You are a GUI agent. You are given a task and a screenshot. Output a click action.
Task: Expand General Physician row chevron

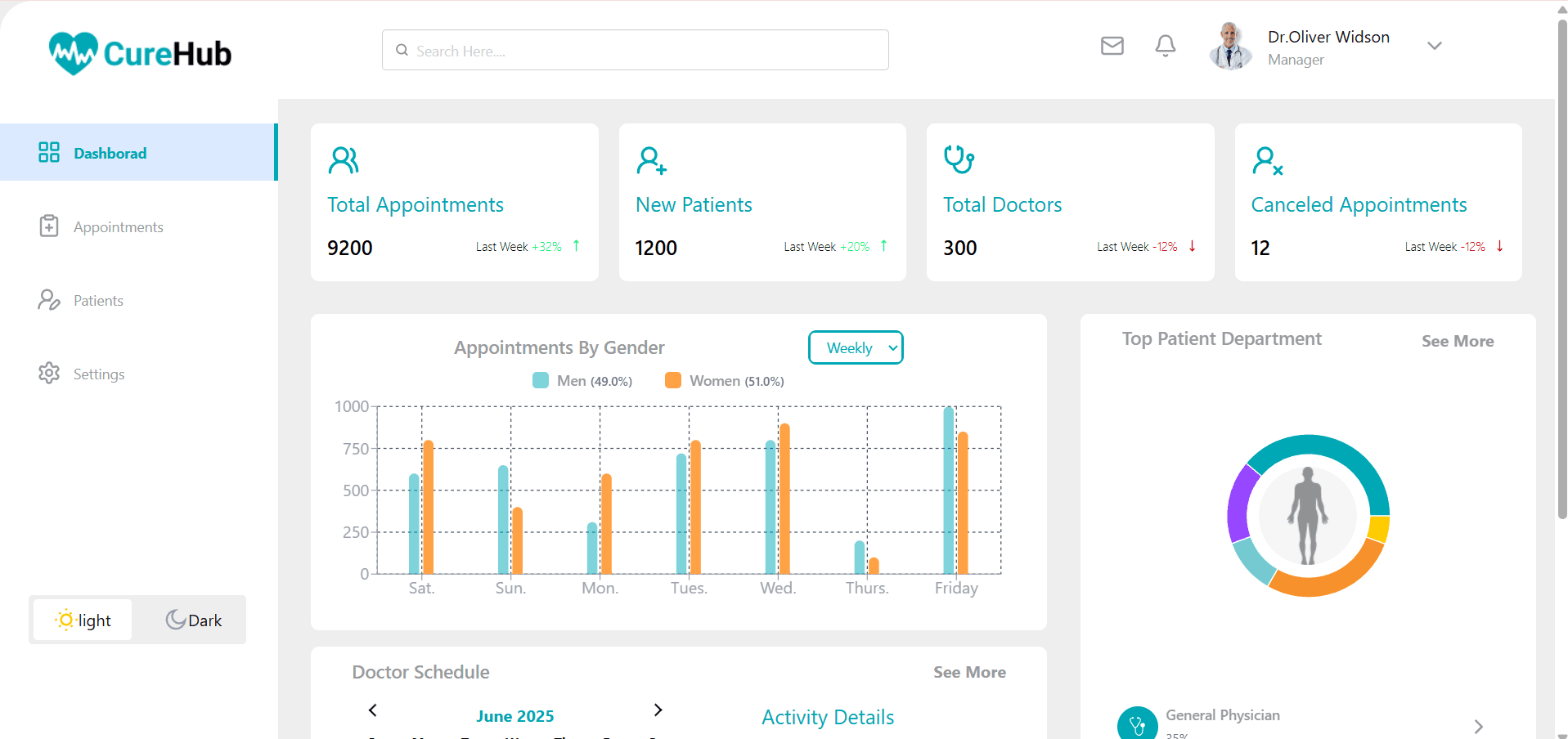point(1478,726)
